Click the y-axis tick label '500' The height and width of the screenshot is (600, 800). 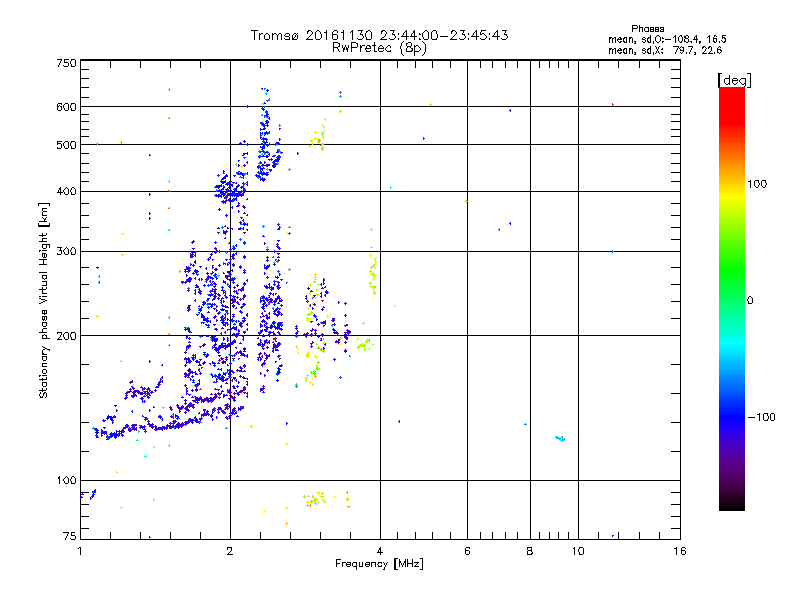[66, 145]
